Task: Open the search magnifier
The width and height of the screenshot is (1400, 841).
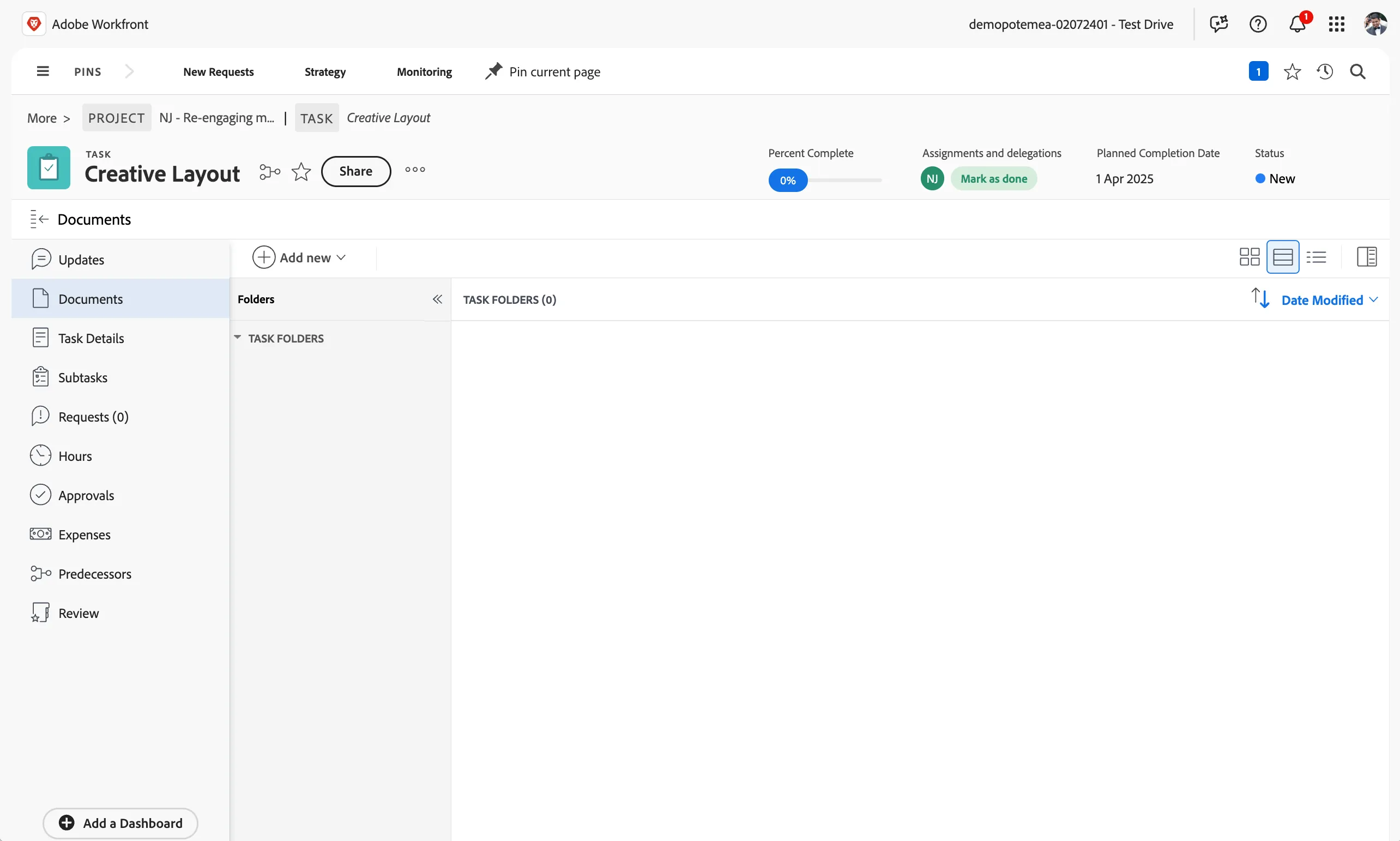Action: point(1357,71)
